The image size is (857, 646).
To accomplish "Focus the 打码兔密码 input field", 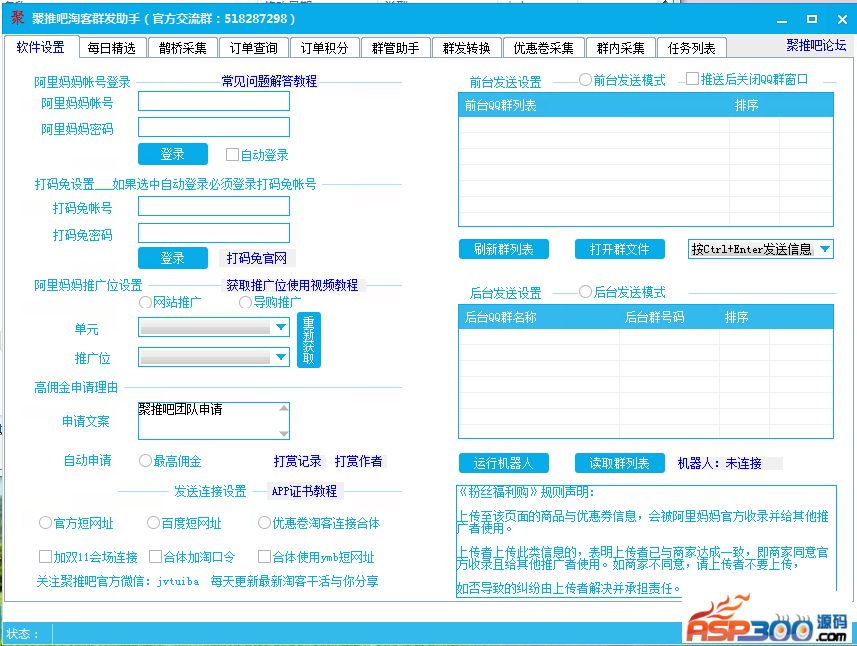I will click(214, 233).
